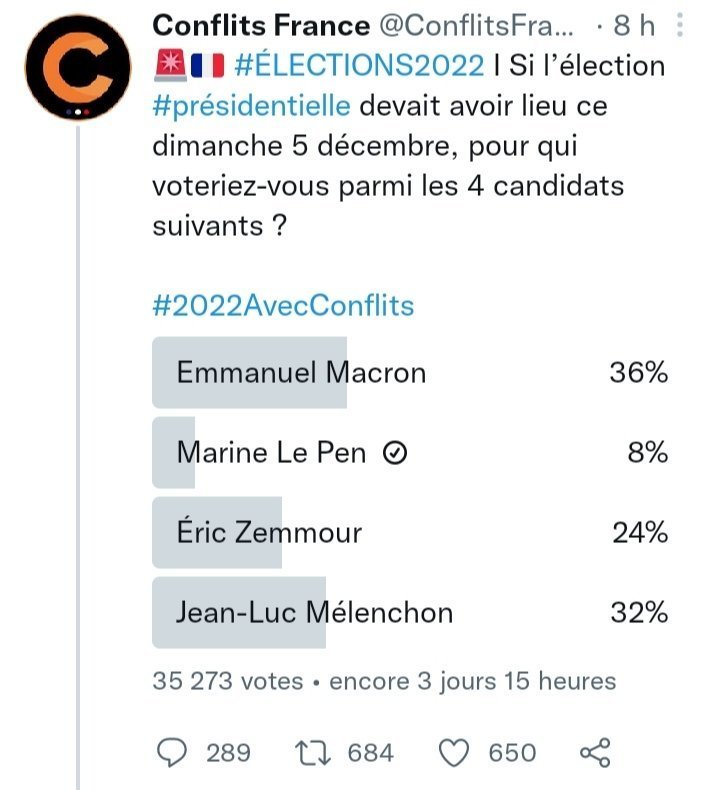The width and height of the screenshot is (720, 790).
Task: Click the 35 273 votes count
Action: tap(228, 681)
